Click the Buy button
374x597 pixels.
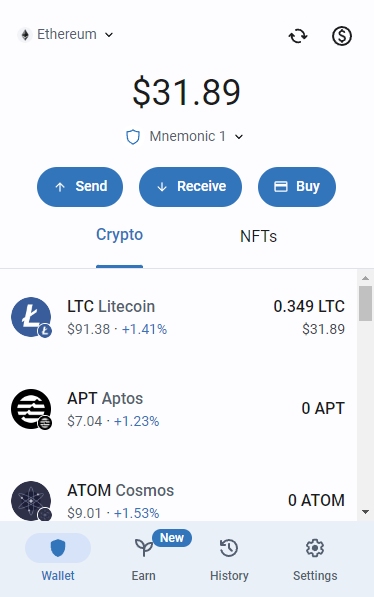tap(297, 187)
